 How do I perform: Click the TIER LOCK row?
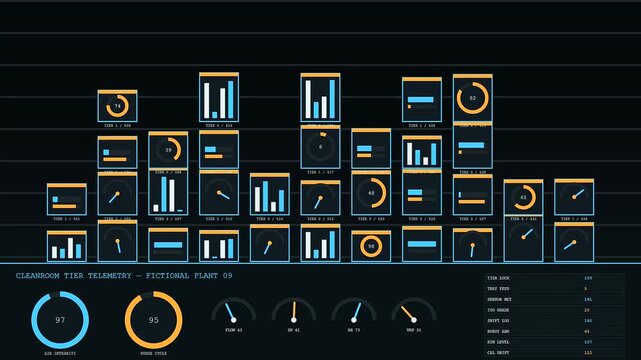click(x=554, y=278)
